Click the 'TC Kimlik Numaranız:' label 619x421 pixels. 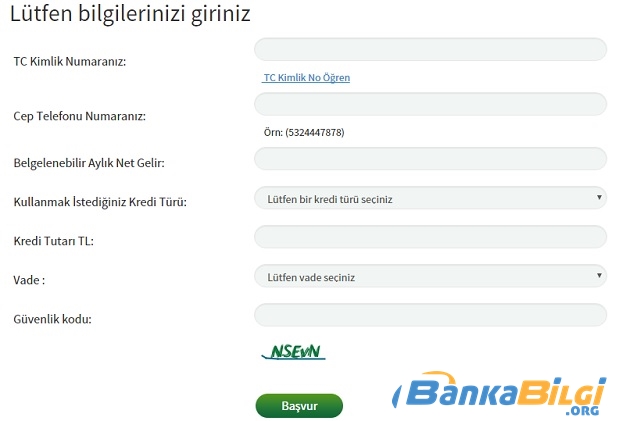pyautogui.click(x=70, y=62)
